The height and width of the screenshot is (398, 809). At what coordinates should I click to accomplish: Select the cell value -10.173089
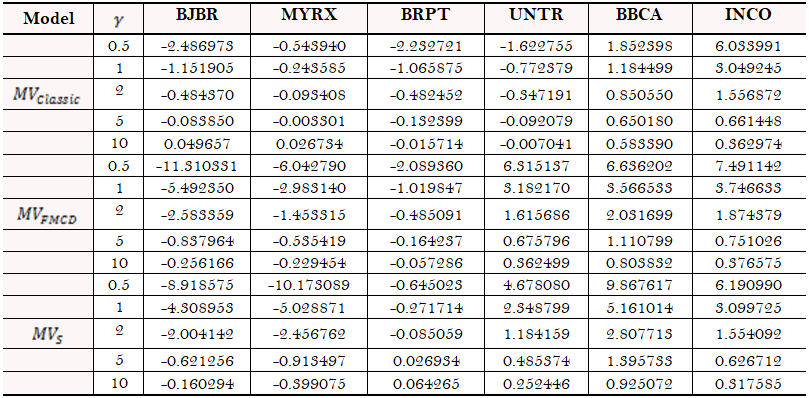(310, 285)
